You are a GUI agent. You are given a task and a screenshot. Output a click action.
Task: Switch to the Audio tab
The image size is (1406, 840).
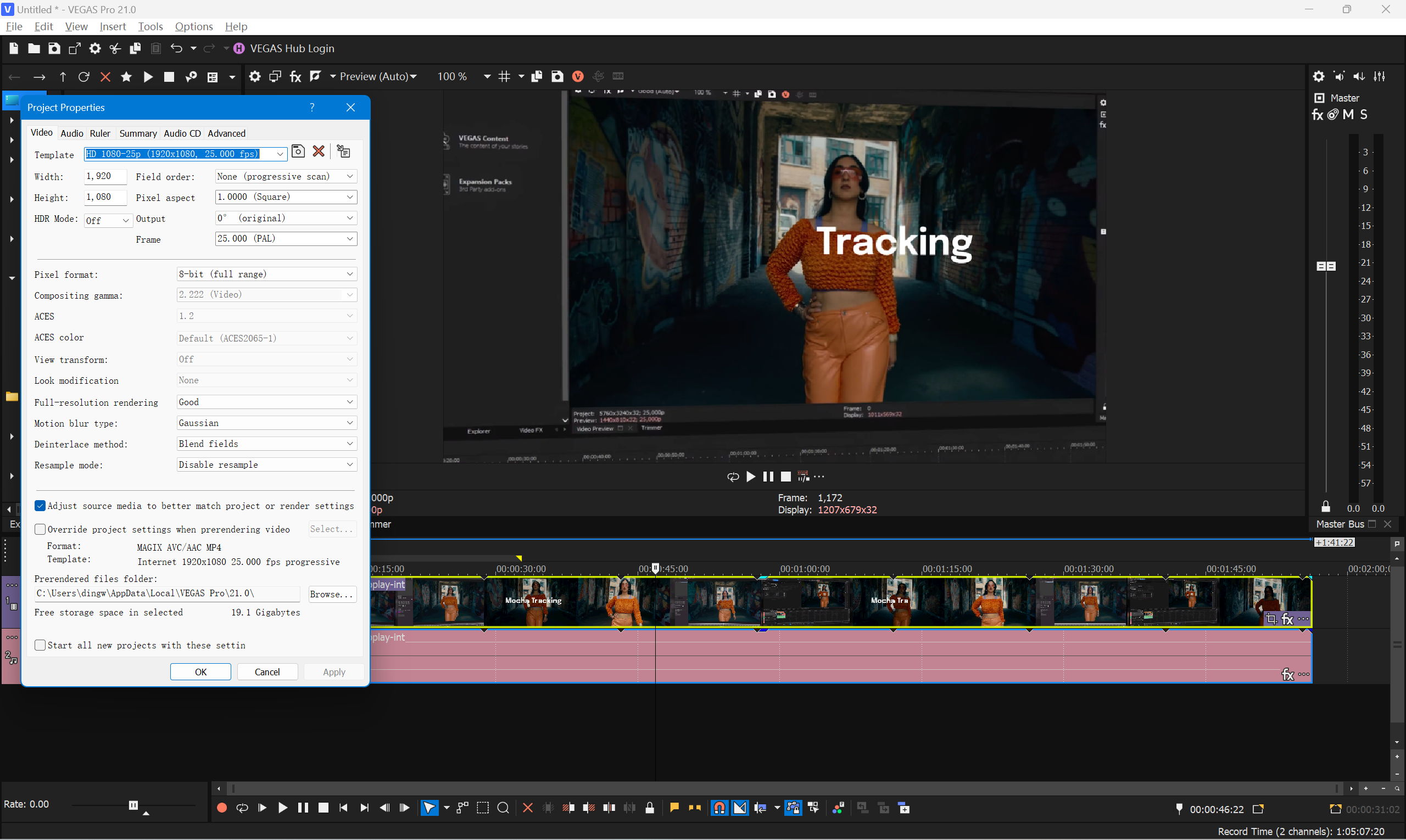tap(72, 133)
